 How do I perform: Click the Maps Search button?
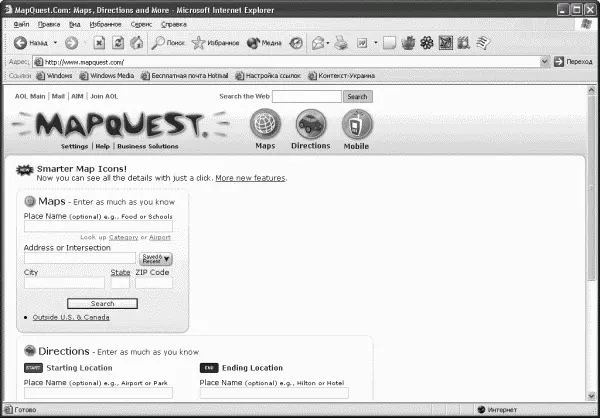coord(102,304)
